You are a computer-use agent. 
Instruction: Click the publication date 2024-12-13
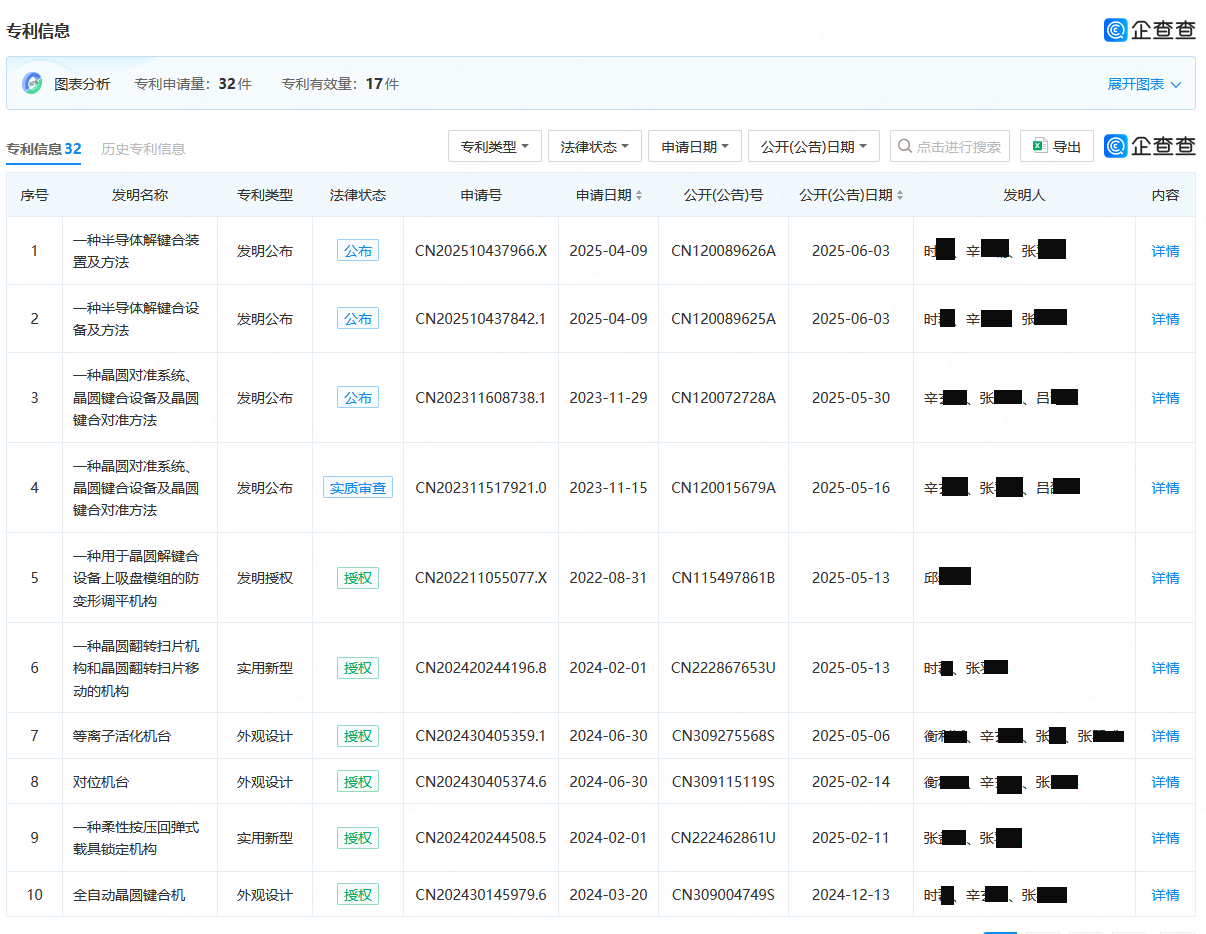pos(851,895)
